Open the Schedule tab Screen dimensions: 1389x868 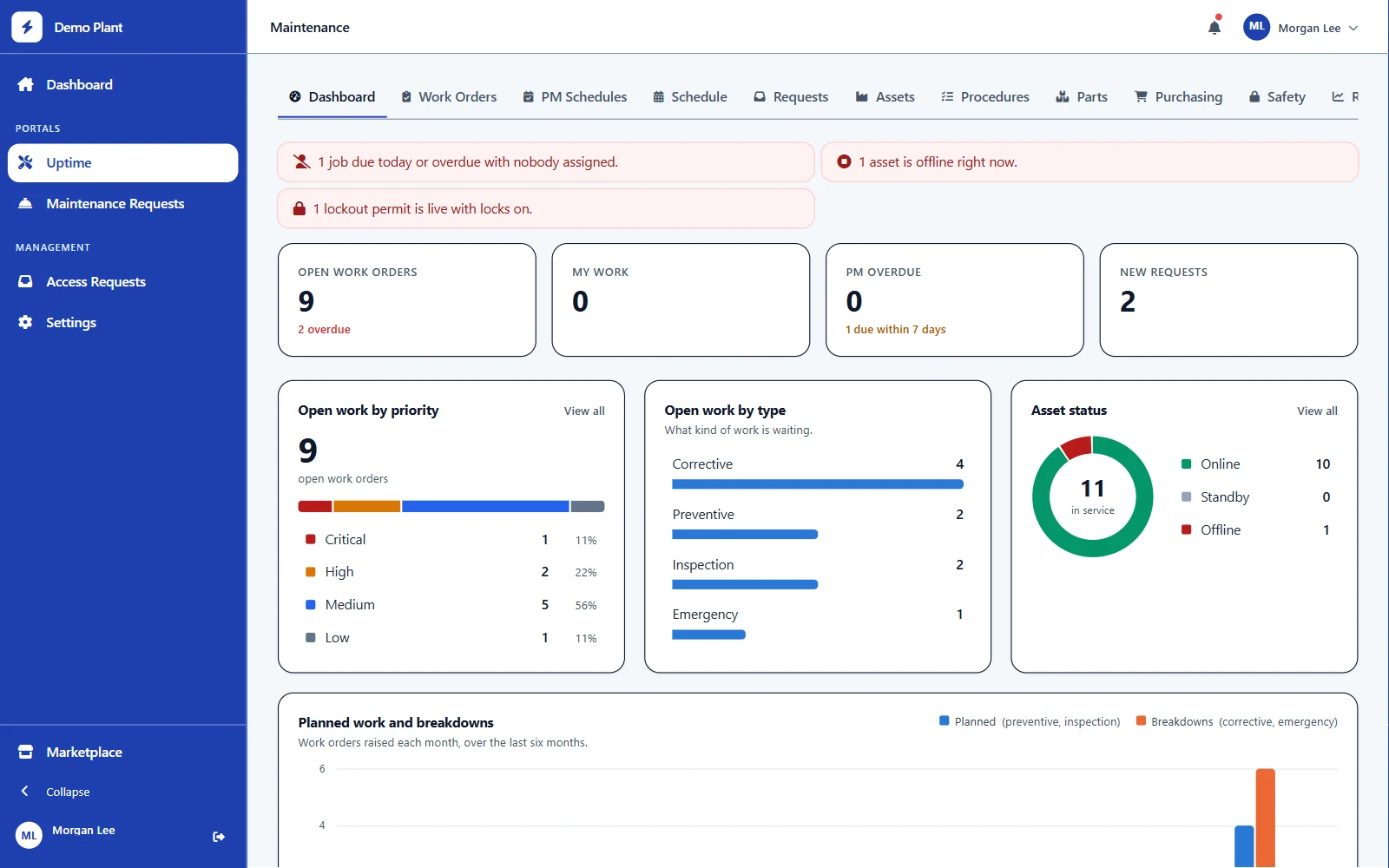(690, 97)
